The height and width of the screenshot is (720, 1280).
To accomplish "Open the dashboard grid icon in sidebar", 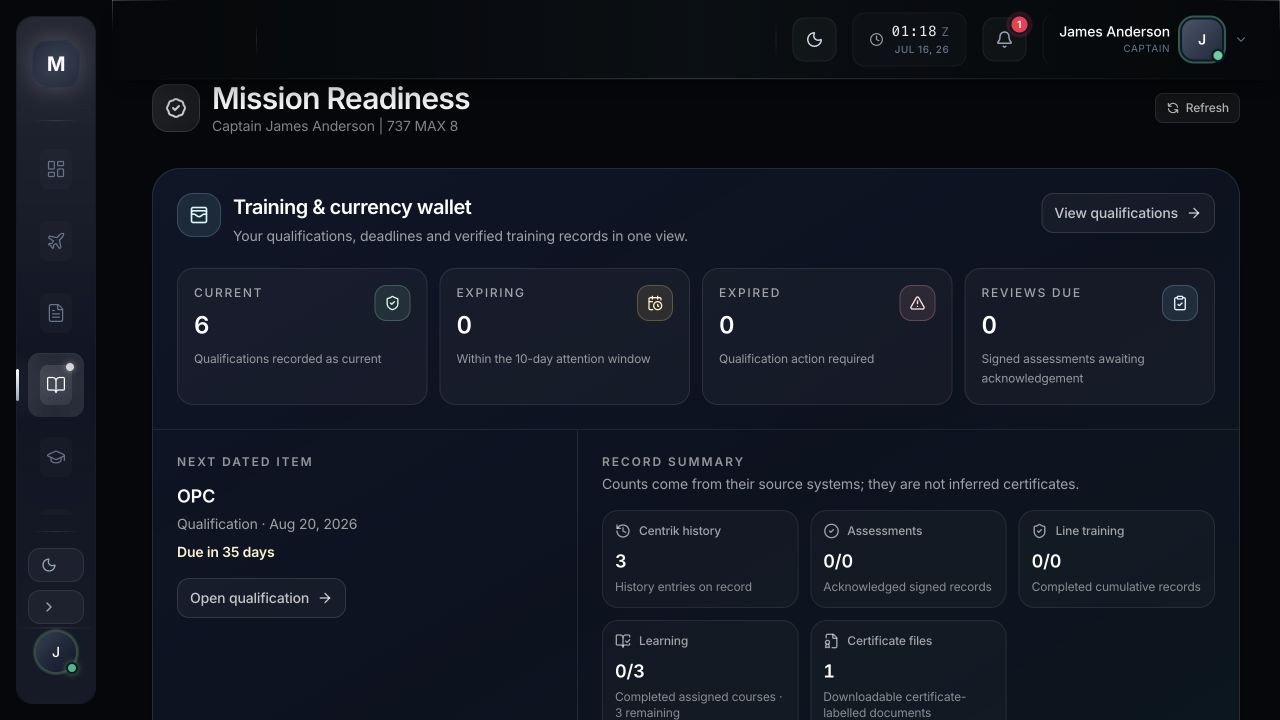I will (56, 169).
